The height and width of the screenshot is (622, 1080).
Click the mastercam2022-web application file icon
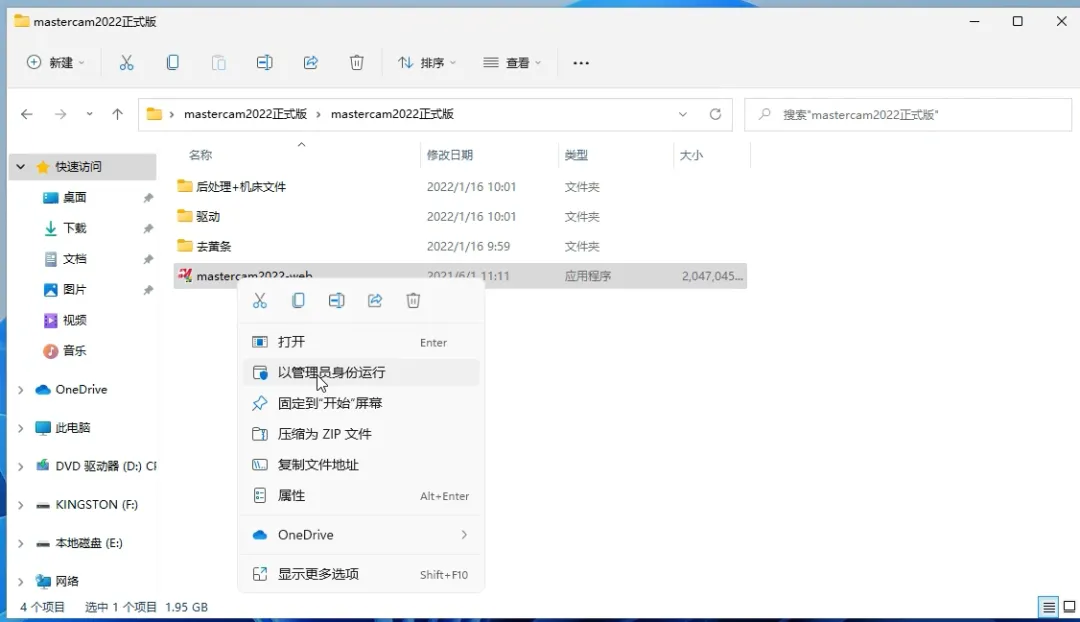pyautogui.click(x=185, y=276)
